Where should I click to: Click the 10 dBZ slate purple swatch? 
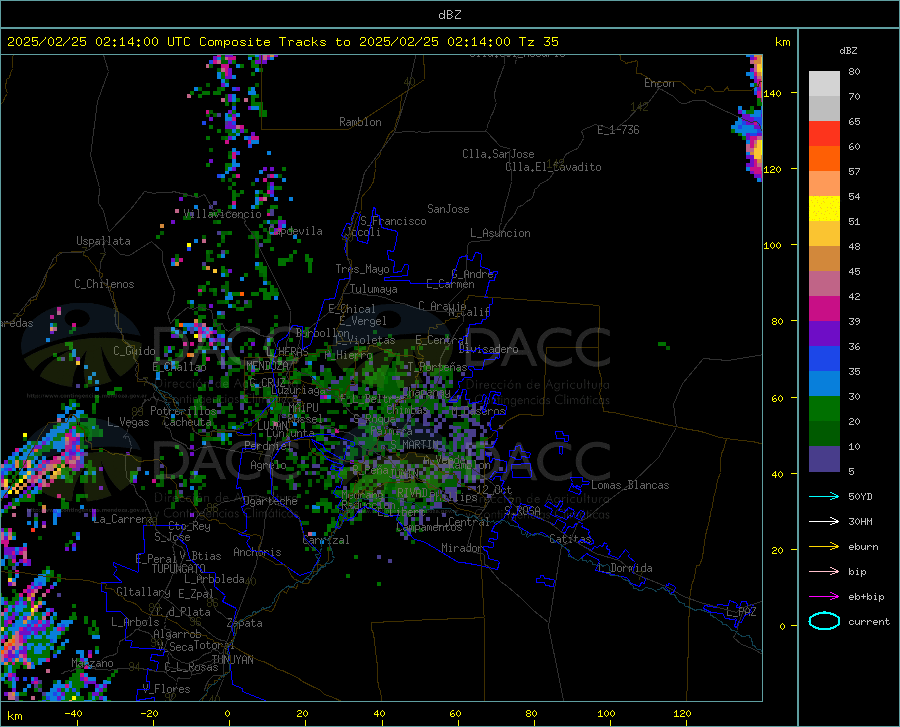tap(824, 459)
